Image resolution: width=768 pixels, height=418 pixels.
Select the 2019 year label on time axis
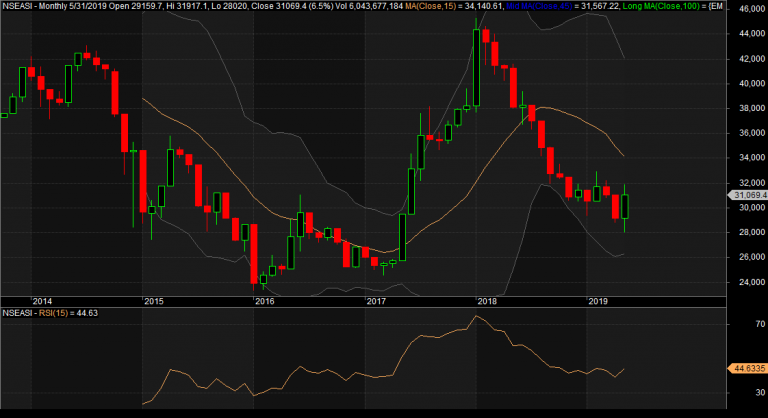tap(598, 301)
